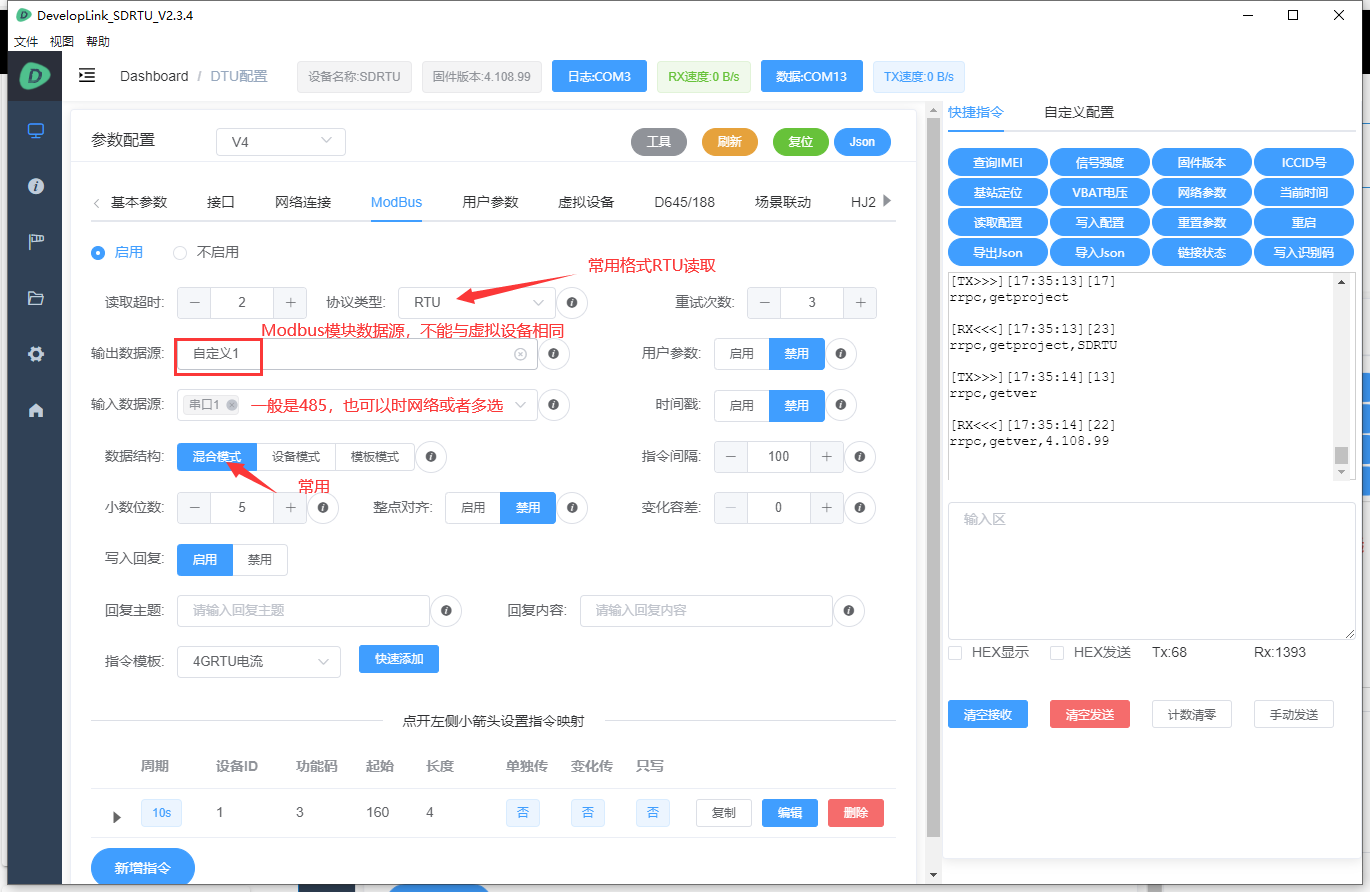Decrease 小数位数 with minus button
1370x892 pixels.
194,508
